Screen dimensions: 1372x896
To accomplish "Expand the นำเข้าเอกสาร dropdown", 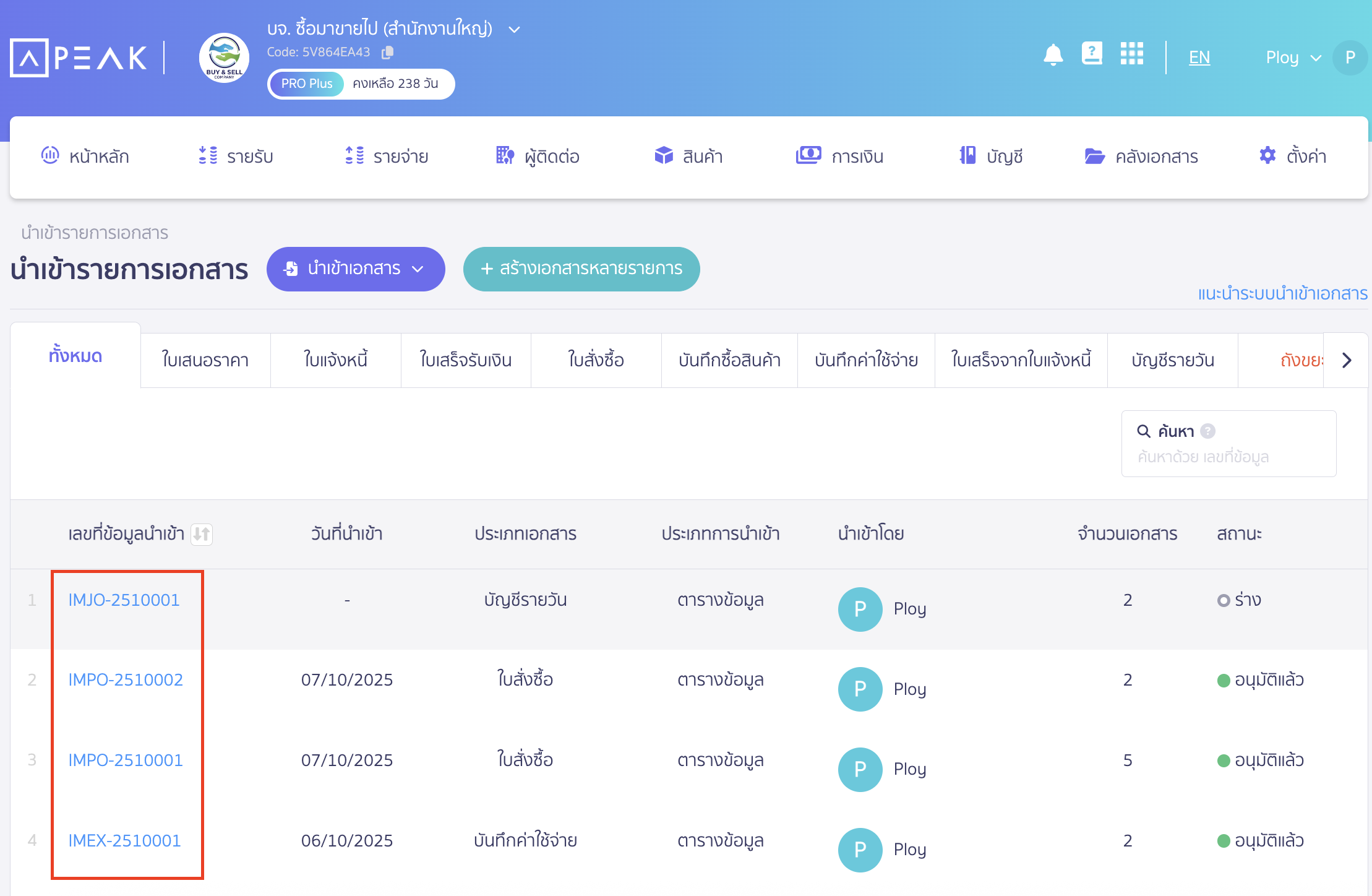I will tap(418, 270).
